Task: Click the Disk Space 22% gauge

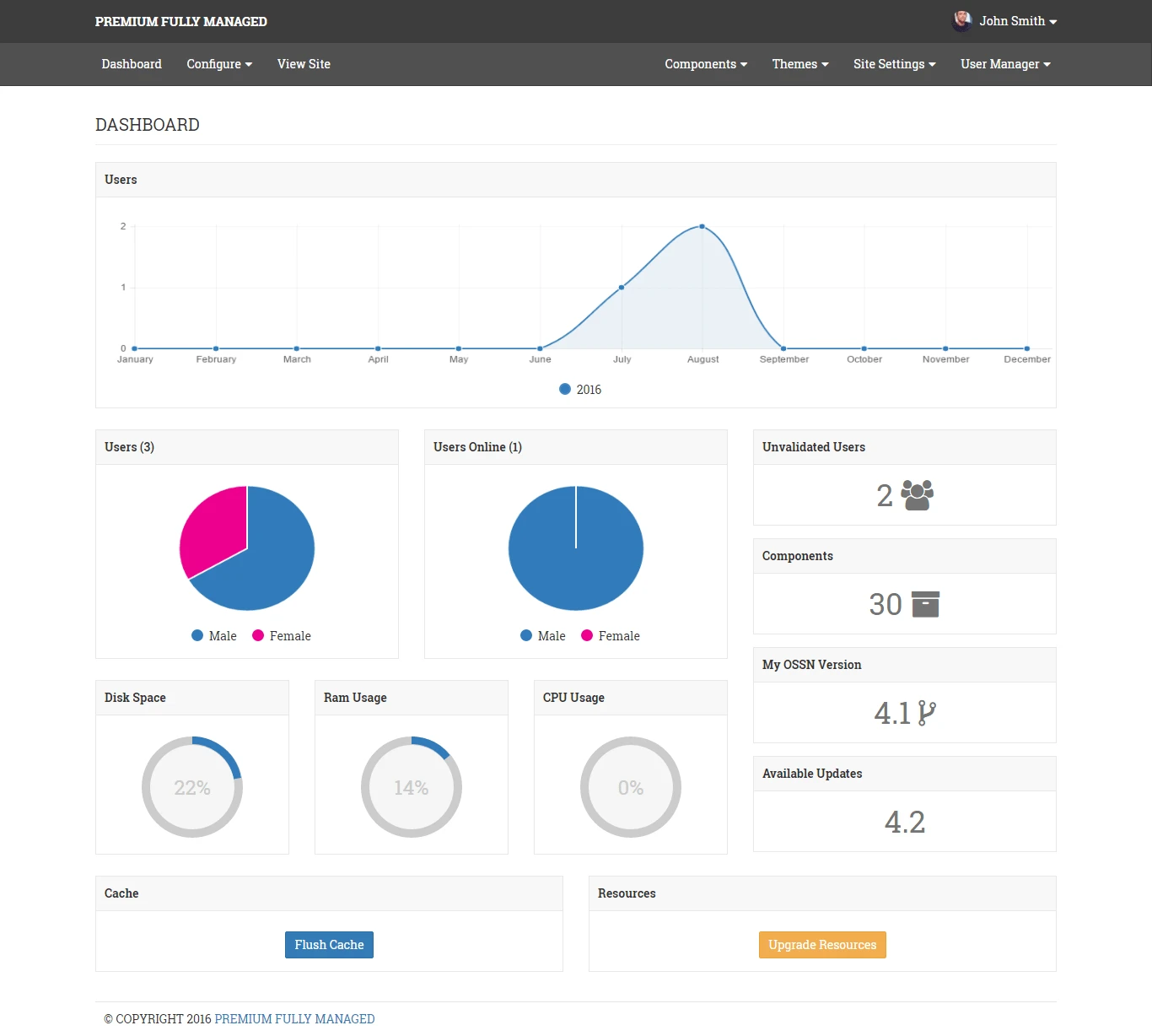Action: (192, 787)
